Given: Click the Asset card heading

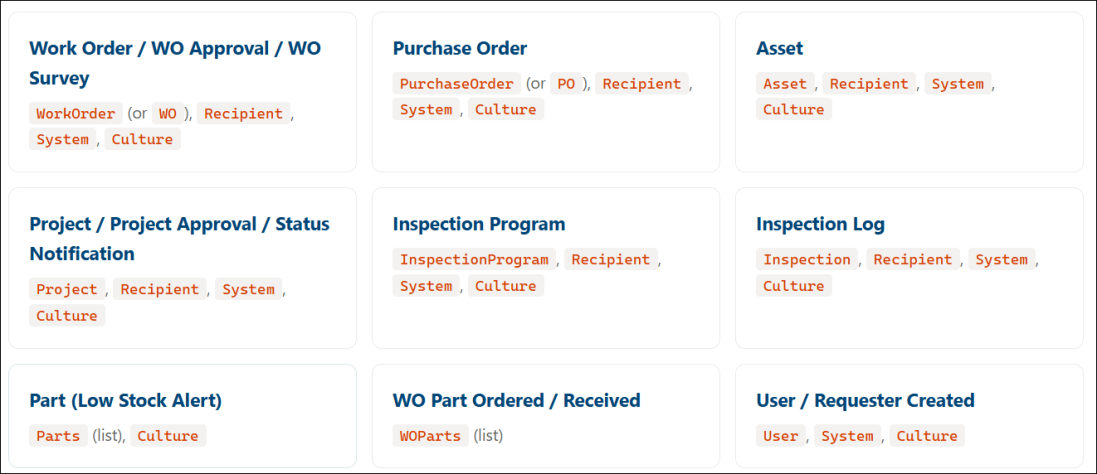Looking at the screenshot, I should click(x=780, y=48).
